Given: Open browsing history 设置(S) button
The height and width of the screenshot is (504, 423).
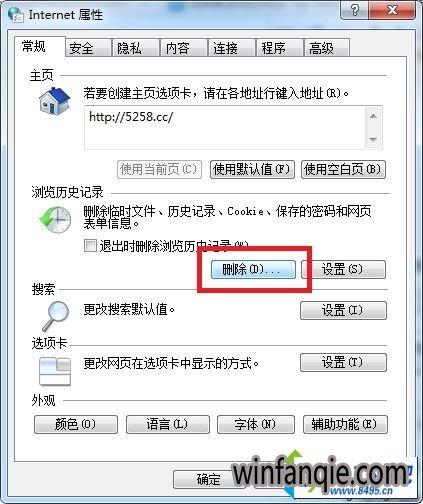Looking at the screenshot, I should pyautogui.click(x=343, y=269).
